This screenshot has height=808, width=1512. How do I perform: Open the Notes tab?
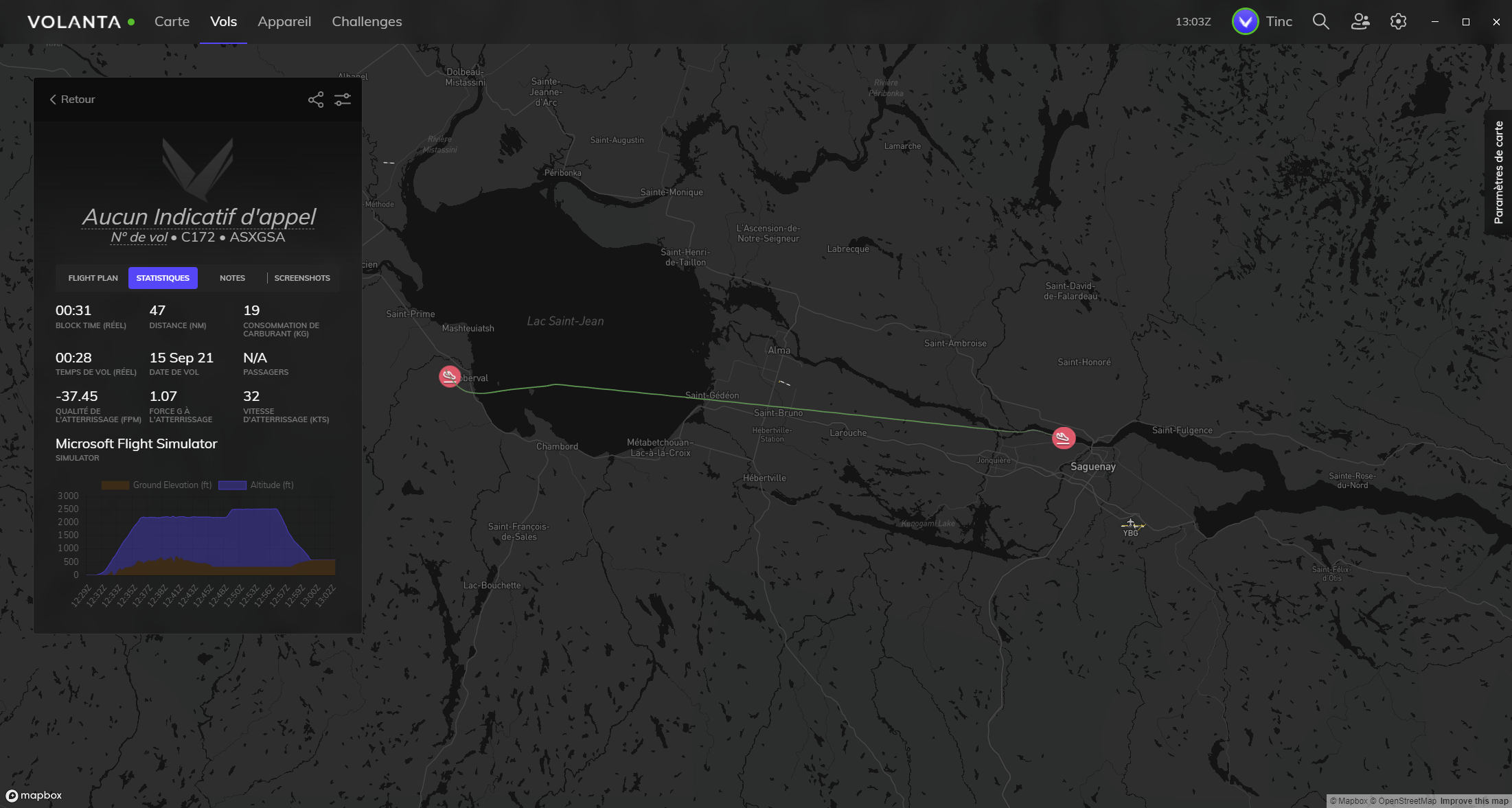point(232,278)
